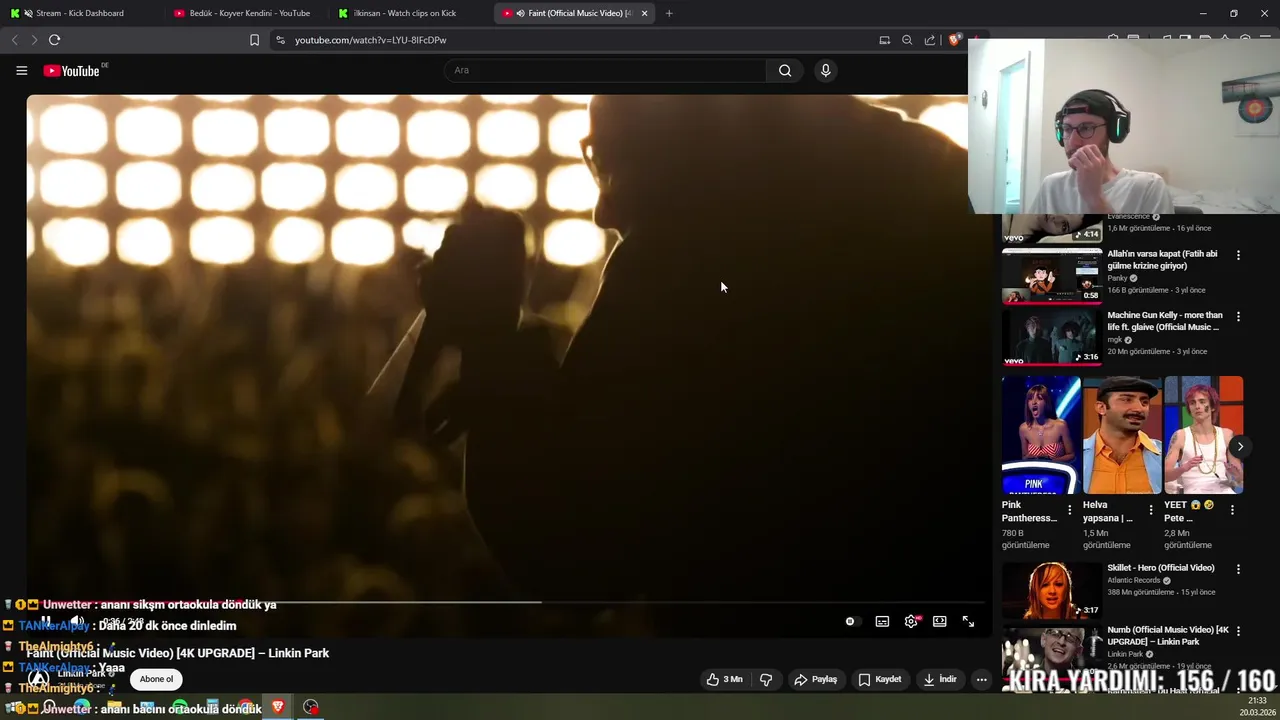
Task: Like the Faint video
Action: pyautogui.click(x=724, y=679)
